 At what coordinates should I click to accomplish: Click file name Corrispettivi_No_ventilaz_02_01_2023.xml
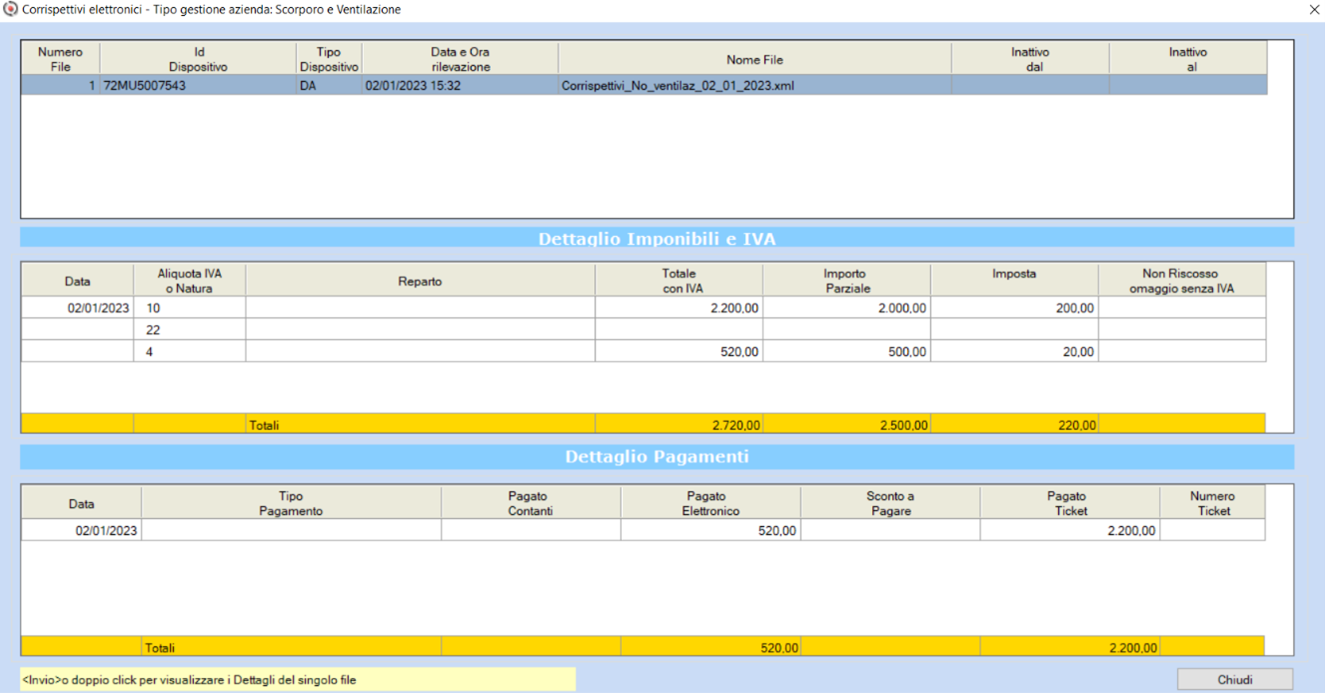pos(678,86)
